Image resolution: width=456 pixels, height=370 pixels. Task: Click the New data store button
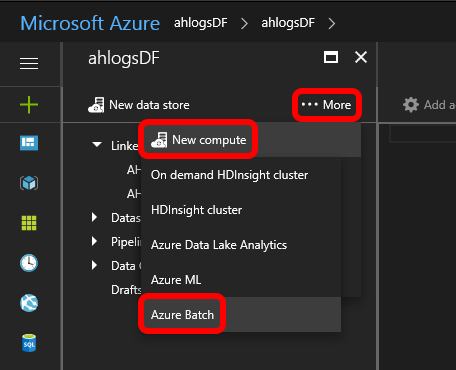click(x=139, y=105)
